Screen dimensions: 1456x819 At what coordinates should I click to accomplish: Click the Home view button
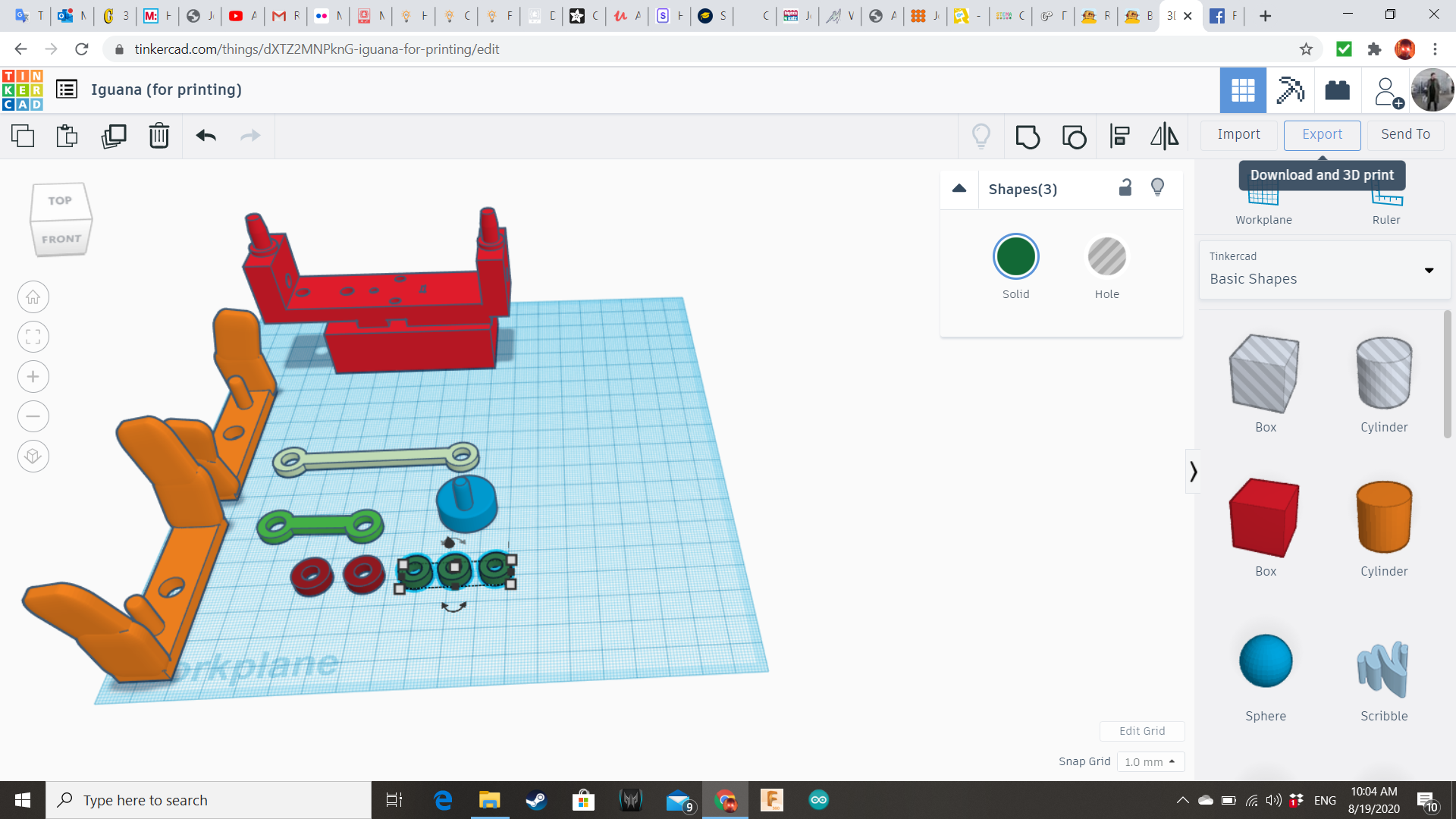[x=33, y=297]
